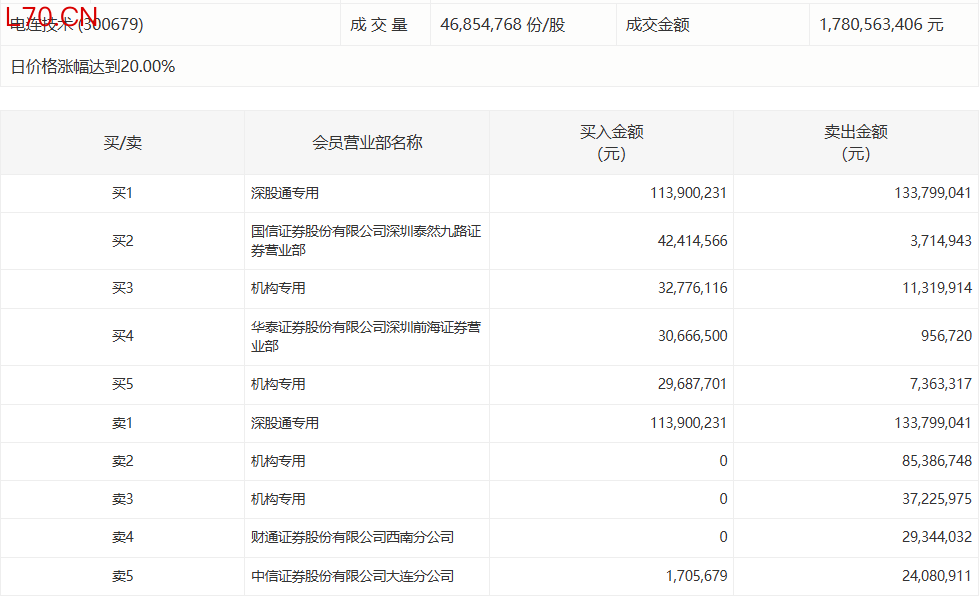Click 中信证券股份有限公司大连分公司 entry
Image resolution: width=980 pixels, height=600 pixels.
(x=352, y=576)
